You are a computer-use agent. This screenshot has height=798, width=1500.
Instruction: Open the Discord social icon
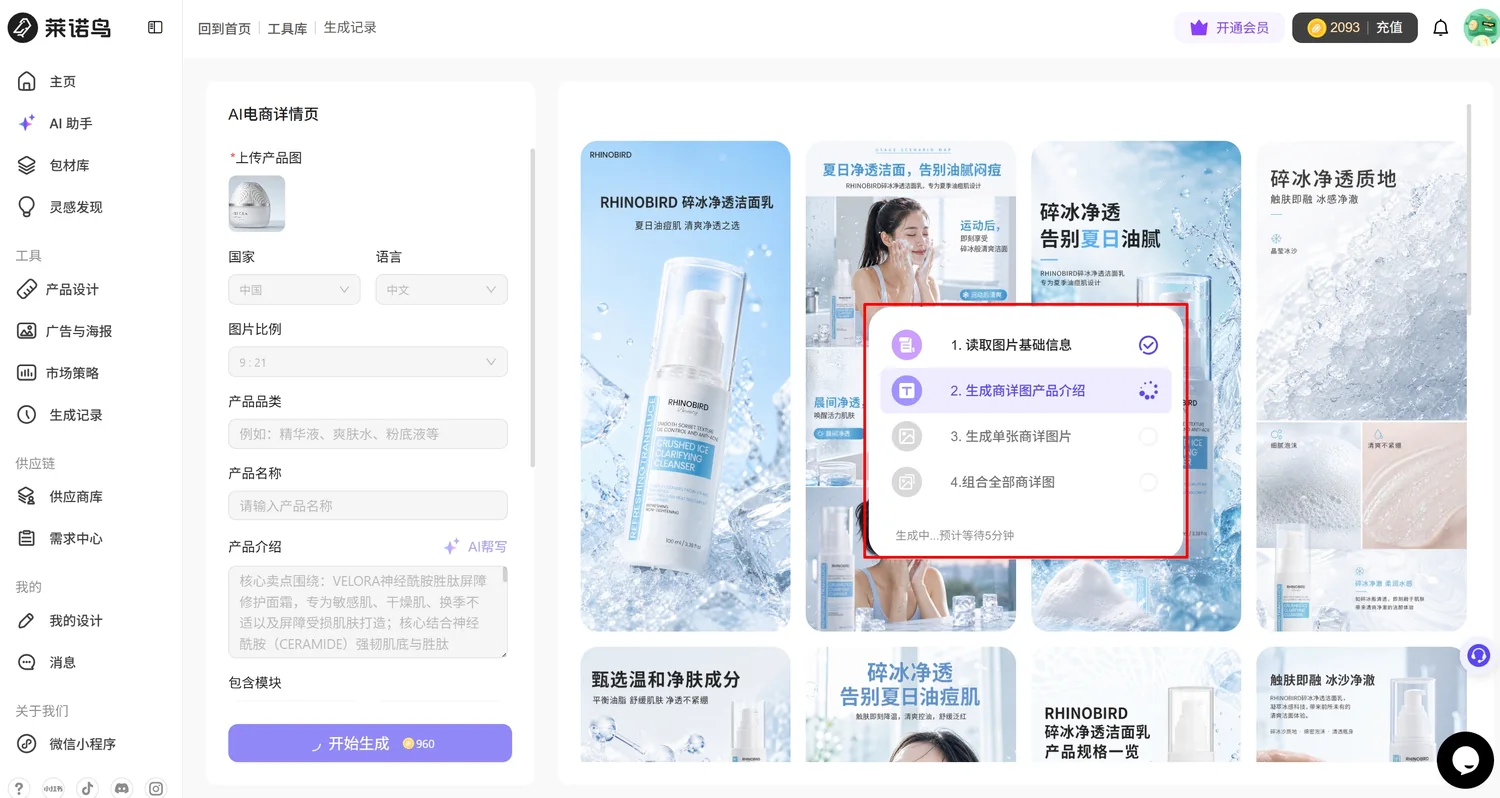tap(122, 788)
